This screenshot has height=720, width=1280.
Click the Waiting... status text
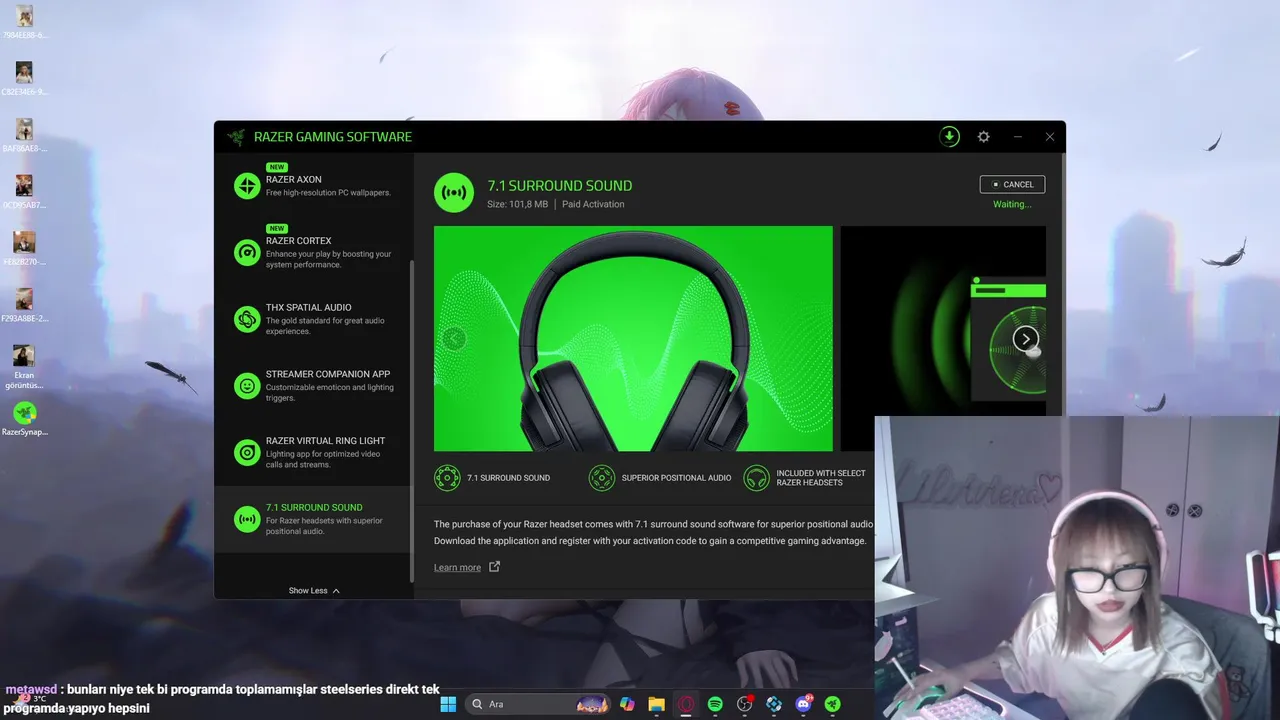1012,204
